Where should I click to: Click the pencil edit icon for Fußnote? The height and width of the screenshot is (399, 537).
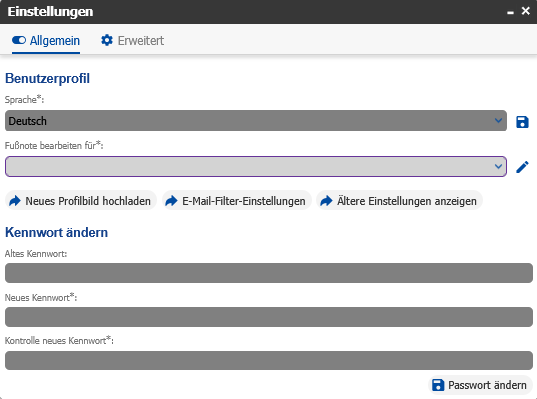(x=522, y=167)
